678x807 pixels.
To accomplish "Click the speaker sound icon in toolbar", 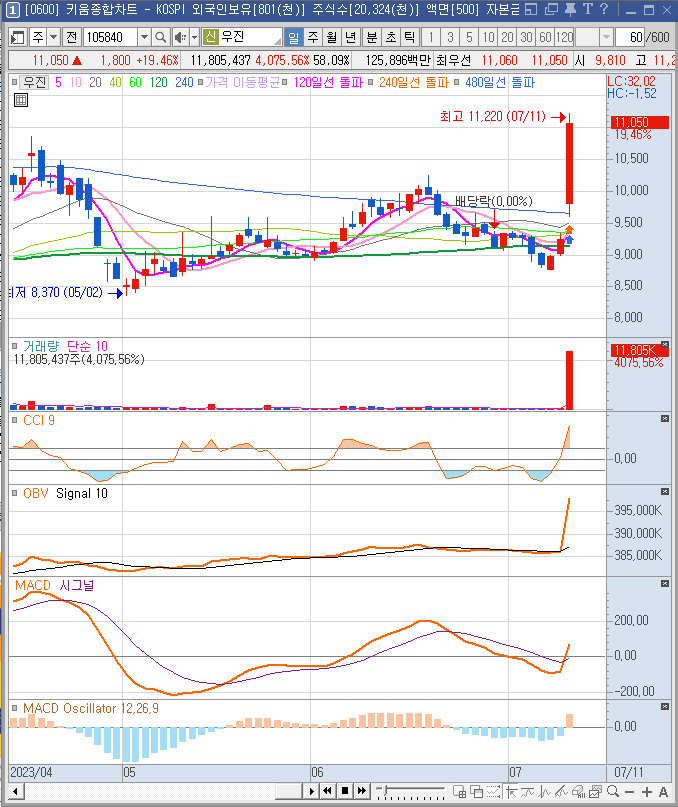I will coord(180,37).
